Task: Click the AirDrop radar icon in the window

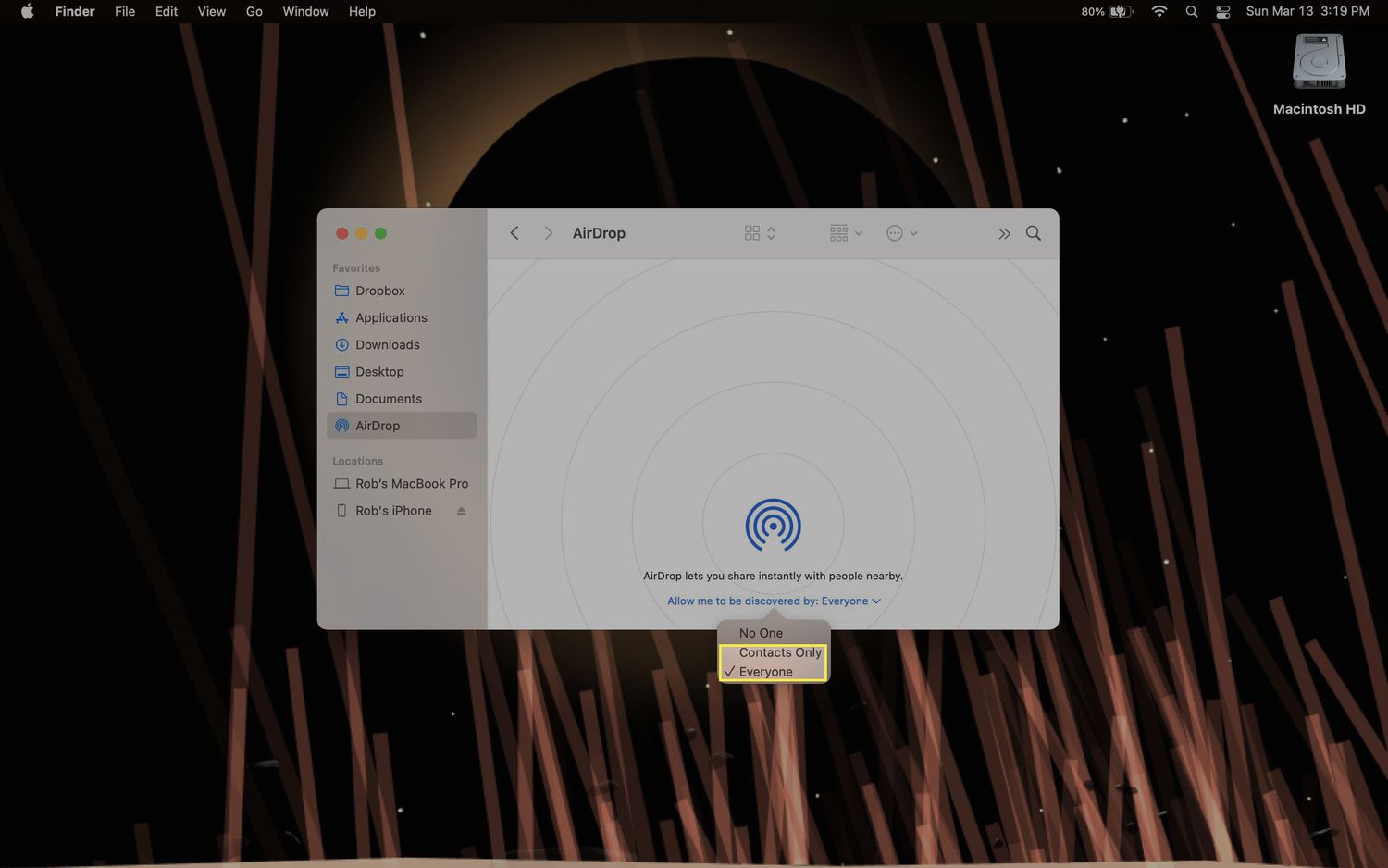Action: tap(773, 526)
